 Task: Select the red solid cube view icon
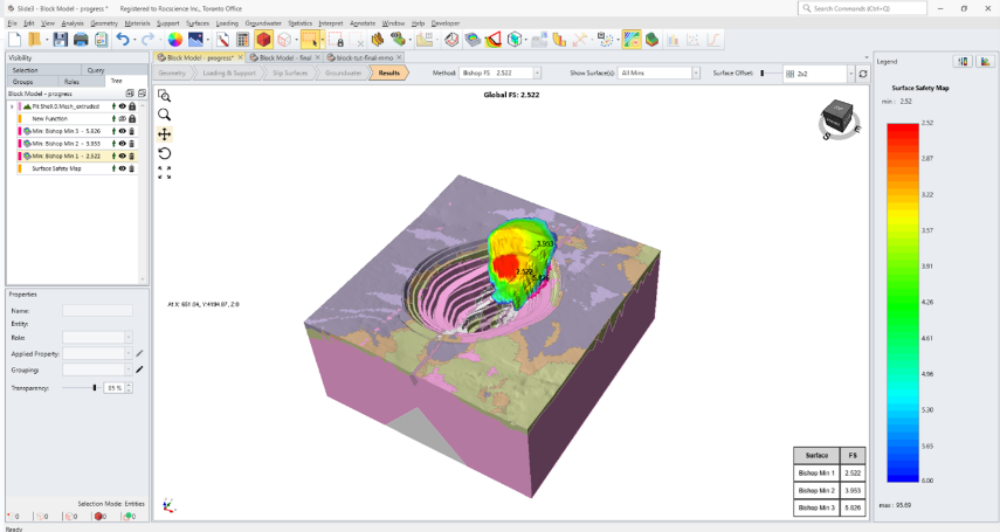[263, 40]
